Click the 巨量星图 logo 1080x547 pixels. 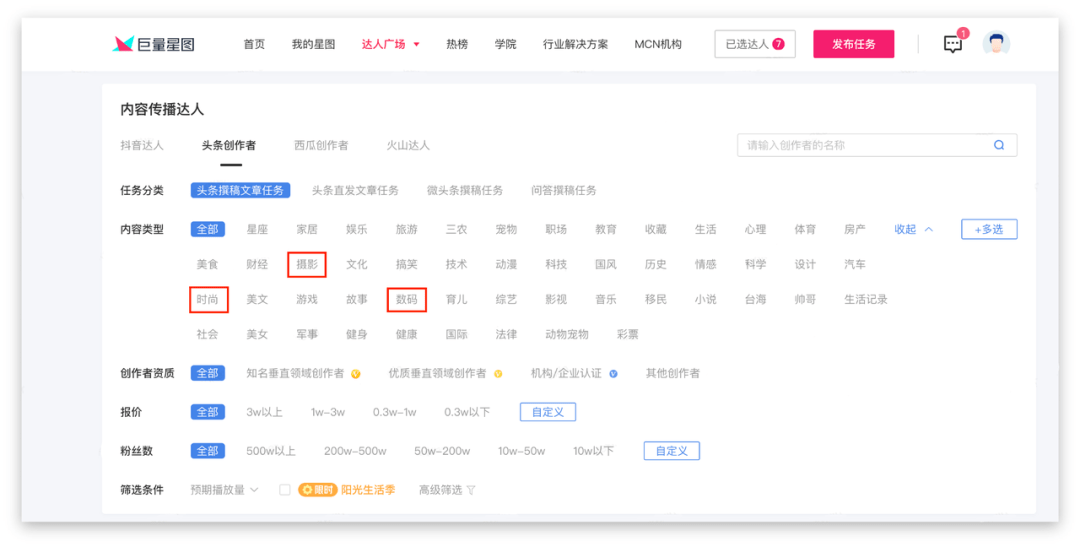click(154, 44)
